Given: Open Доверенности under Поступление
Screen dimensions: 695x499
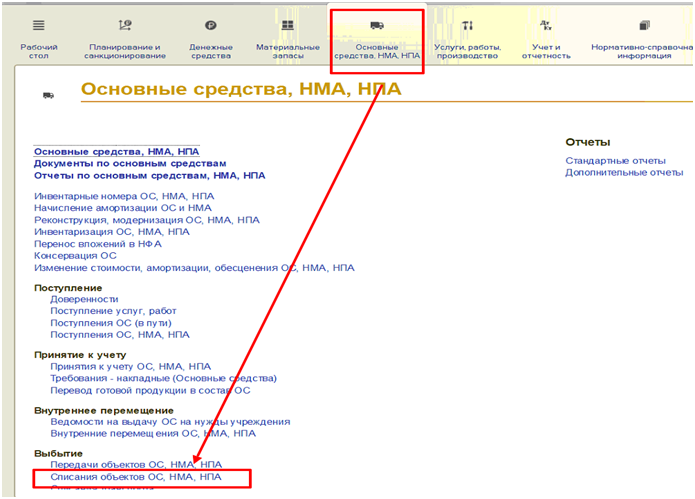Looking at the screenshot, I should [x=84, y=299].
